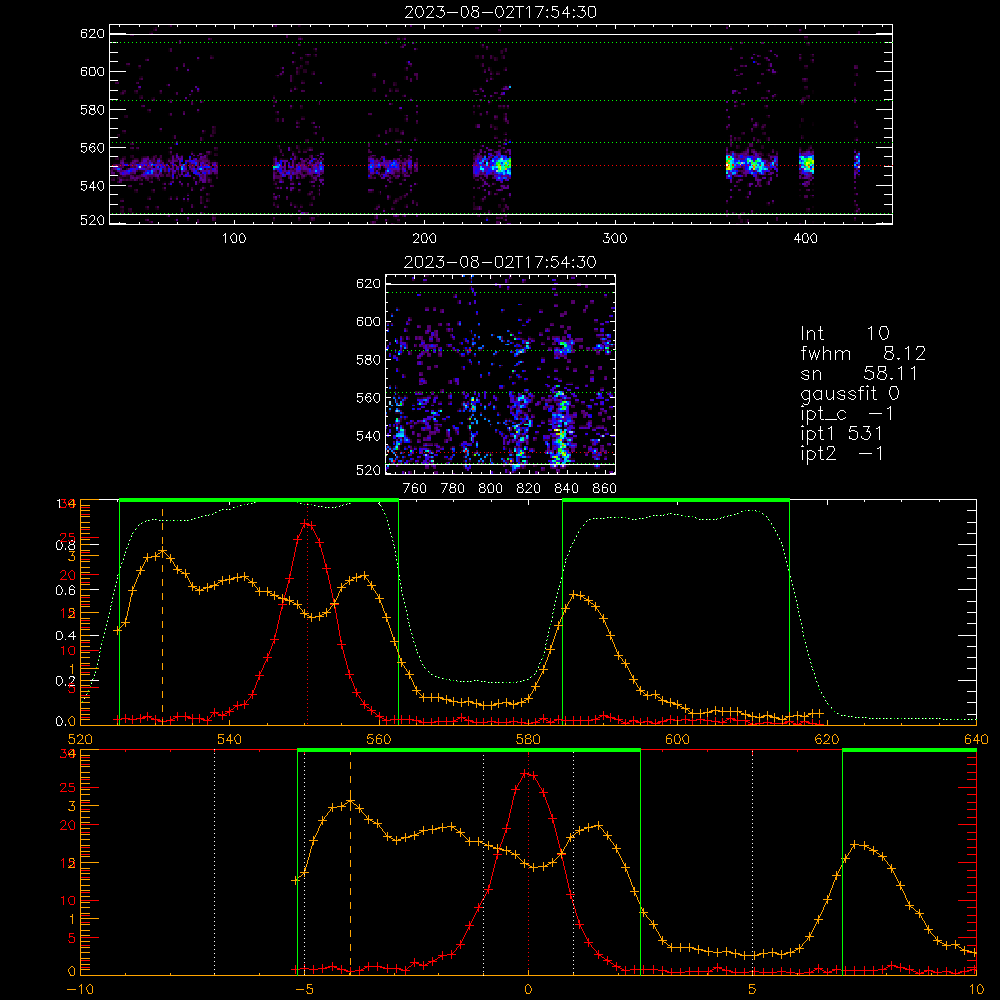Click the 'sn 58.11' readout
The width and height of the screenshot is (1000, 1000).
[x=859, y=373]
